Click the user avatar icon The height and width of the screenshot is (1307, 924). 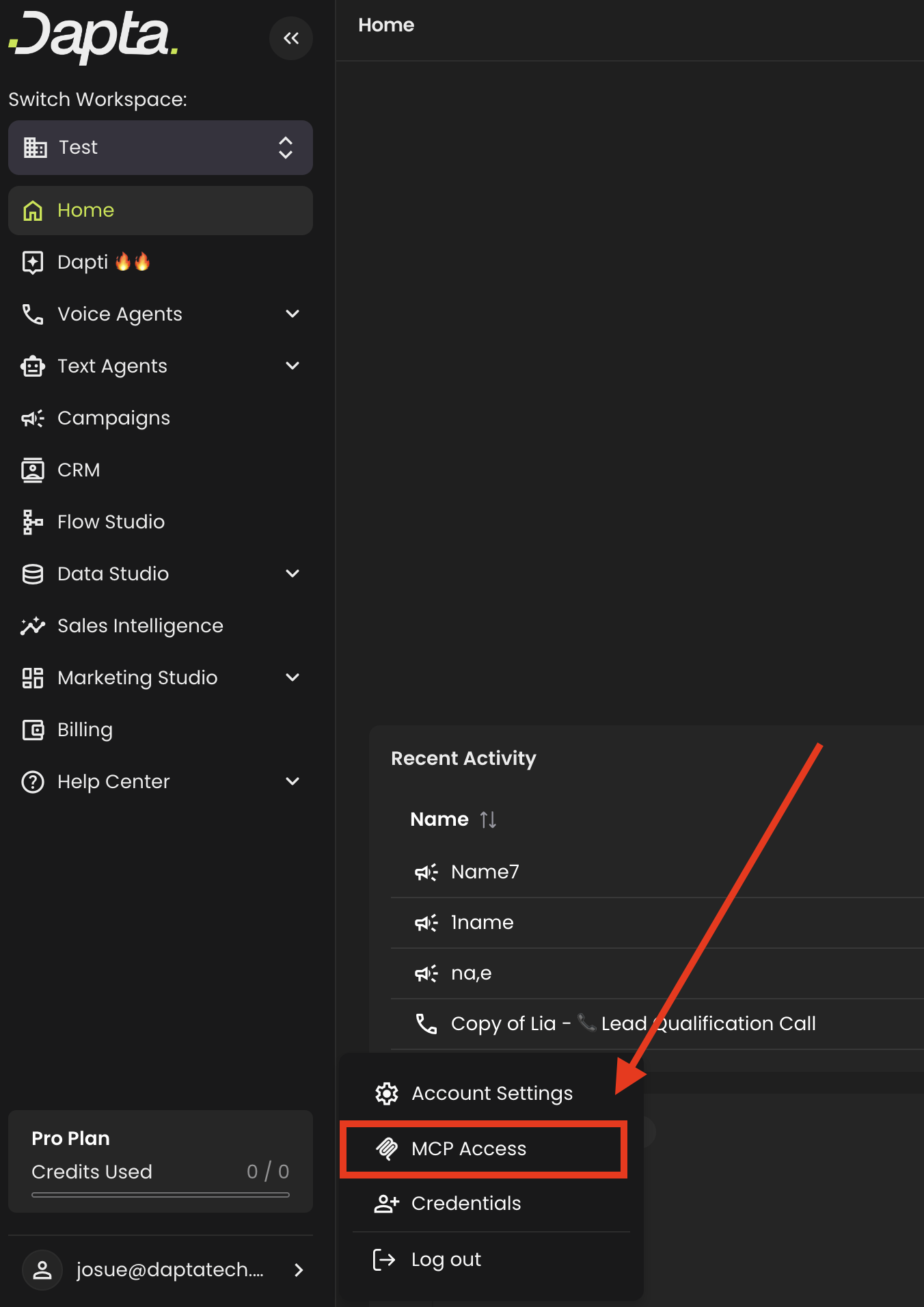(x=42, y=1270)
